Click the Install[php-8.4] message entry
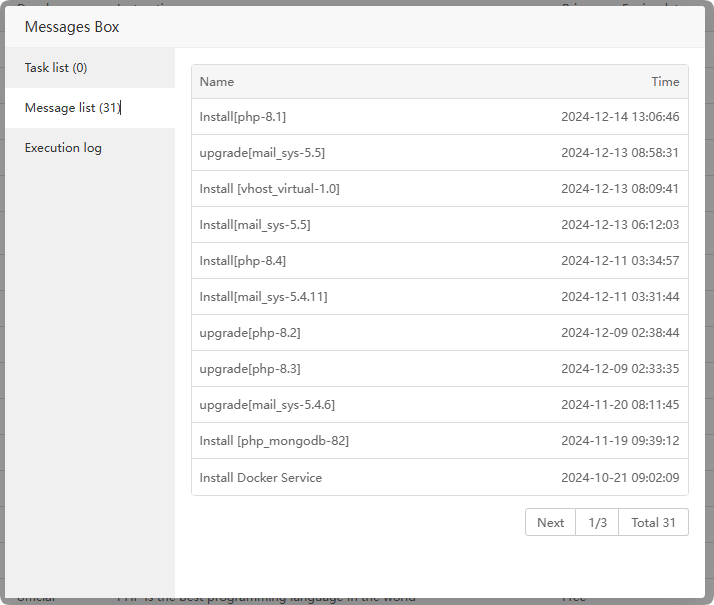 pos(243,261)
